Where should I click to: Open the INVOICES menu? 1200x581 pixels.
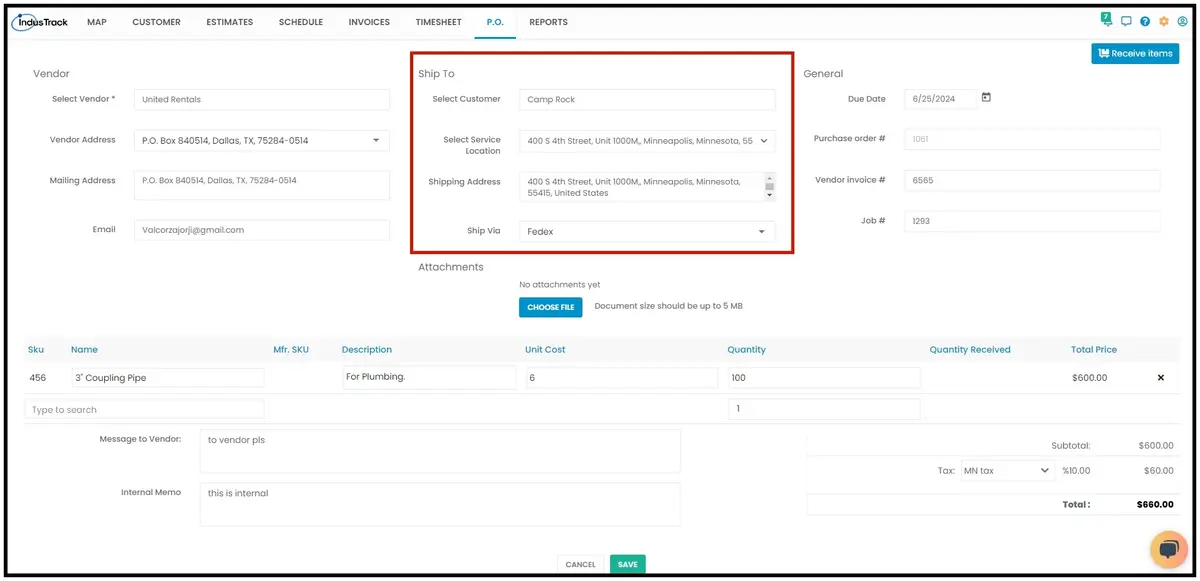[369, 22]
